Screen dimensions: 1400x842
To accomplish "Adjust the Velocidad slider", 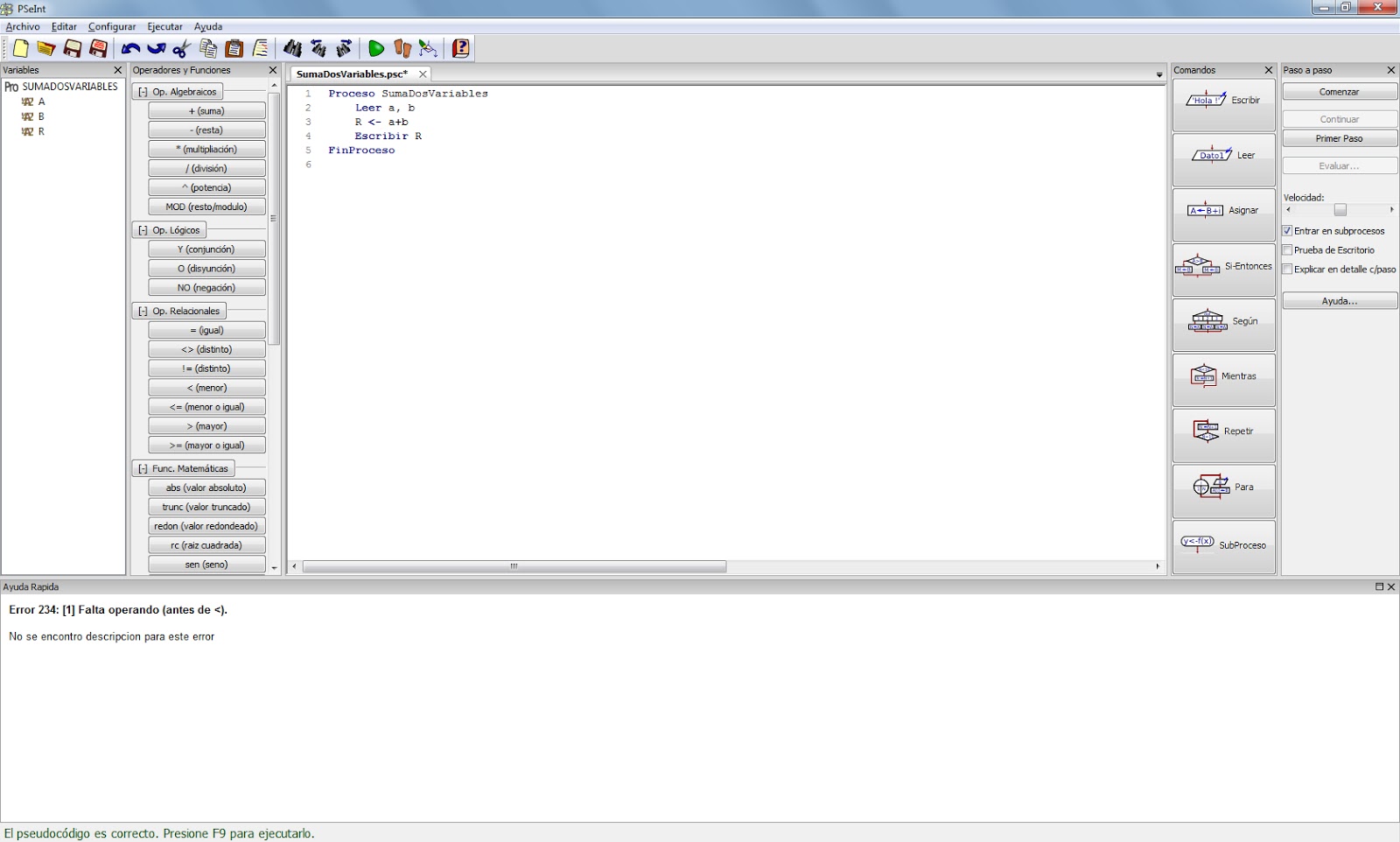I will pyautogui.click(x=1341, y=210).
